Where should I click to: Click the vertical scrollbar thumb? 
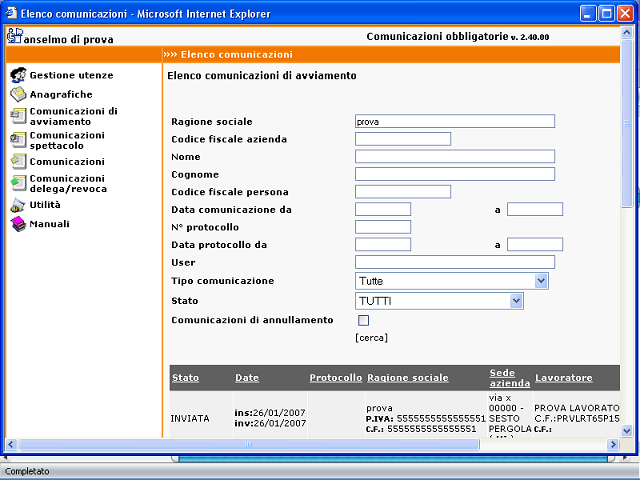627,124
